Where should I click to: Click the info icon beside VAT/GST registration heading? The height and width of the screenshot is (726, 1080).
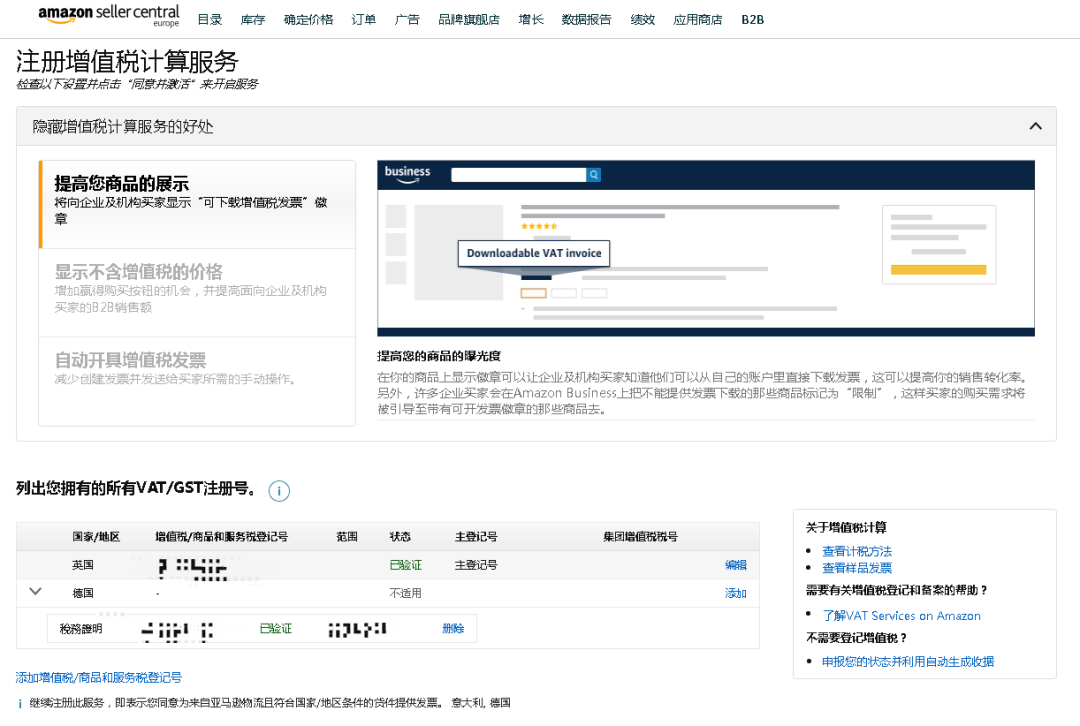[279, 490]
